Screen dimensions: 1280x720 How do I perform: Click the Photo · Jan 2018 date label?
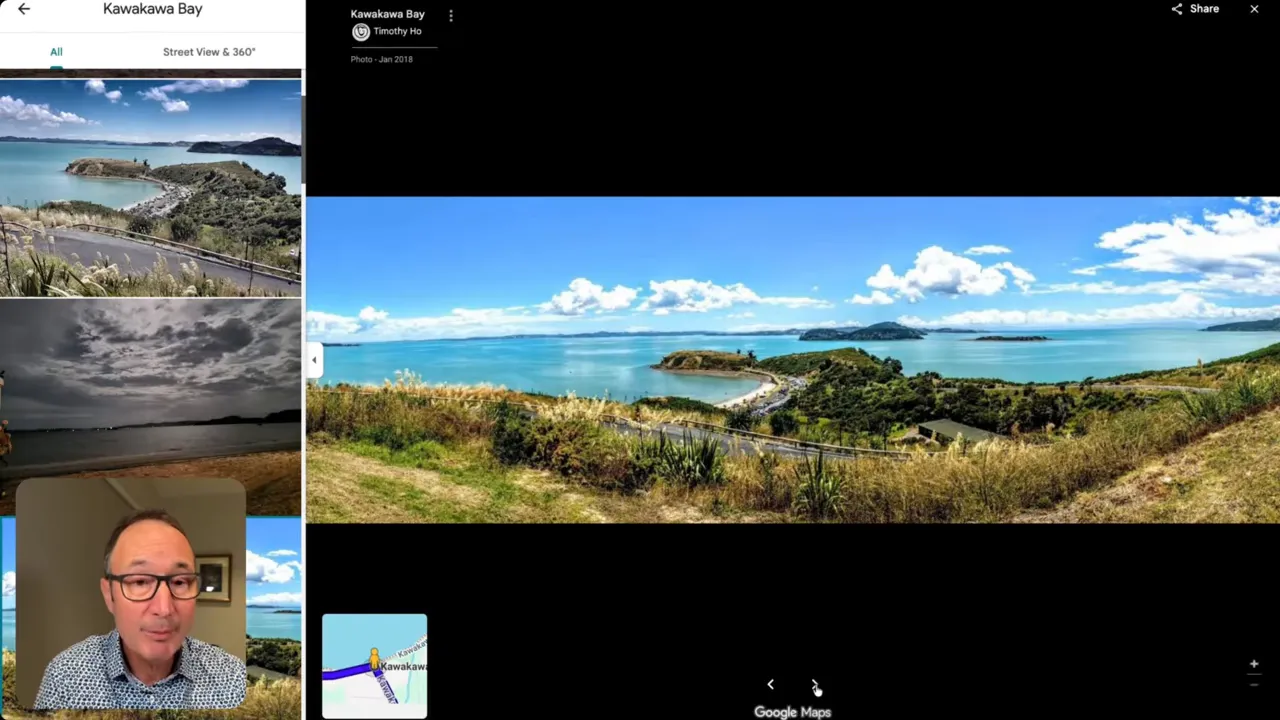381,59
